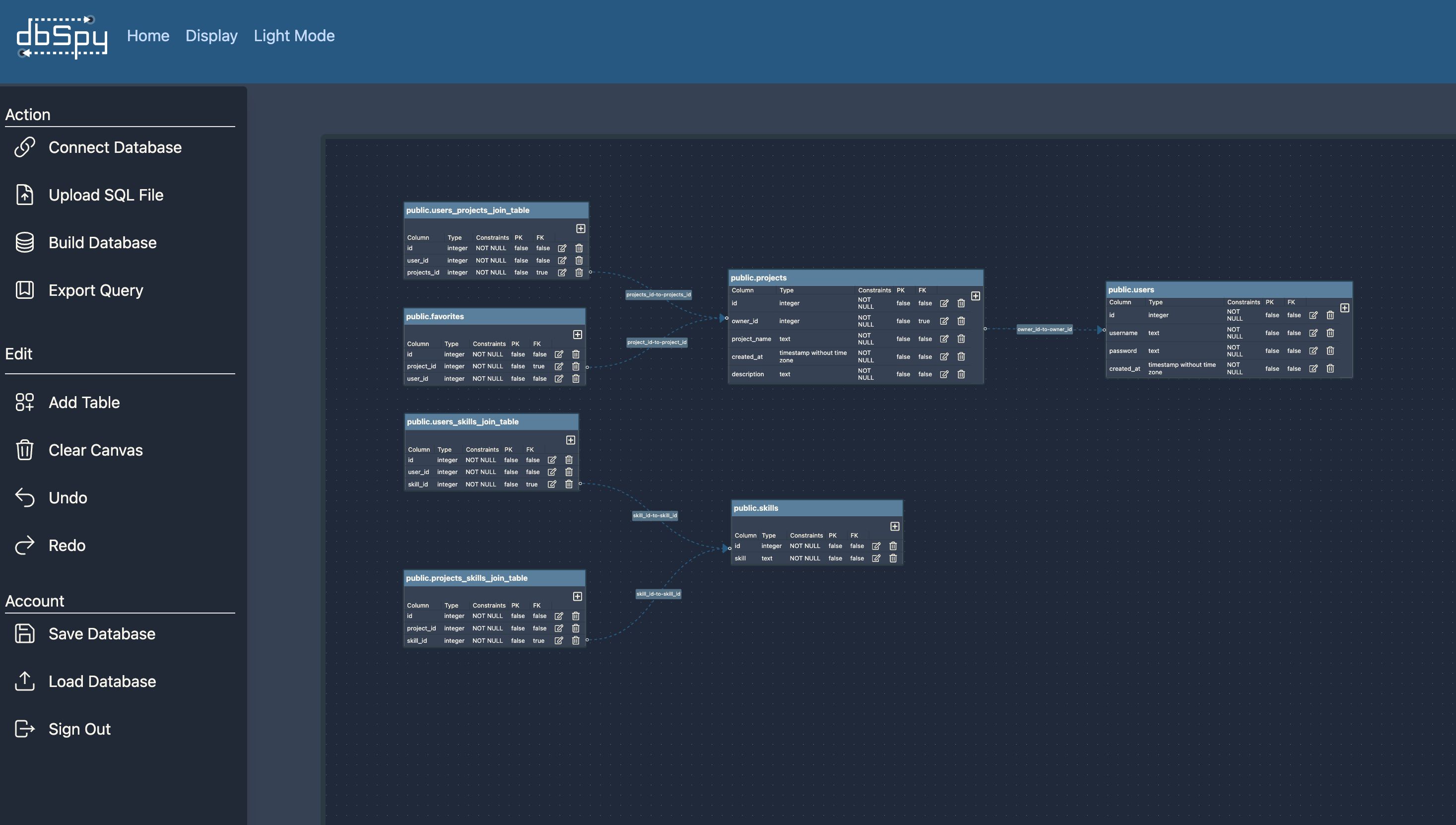Click the Connect Database link icon

point(24,147)
